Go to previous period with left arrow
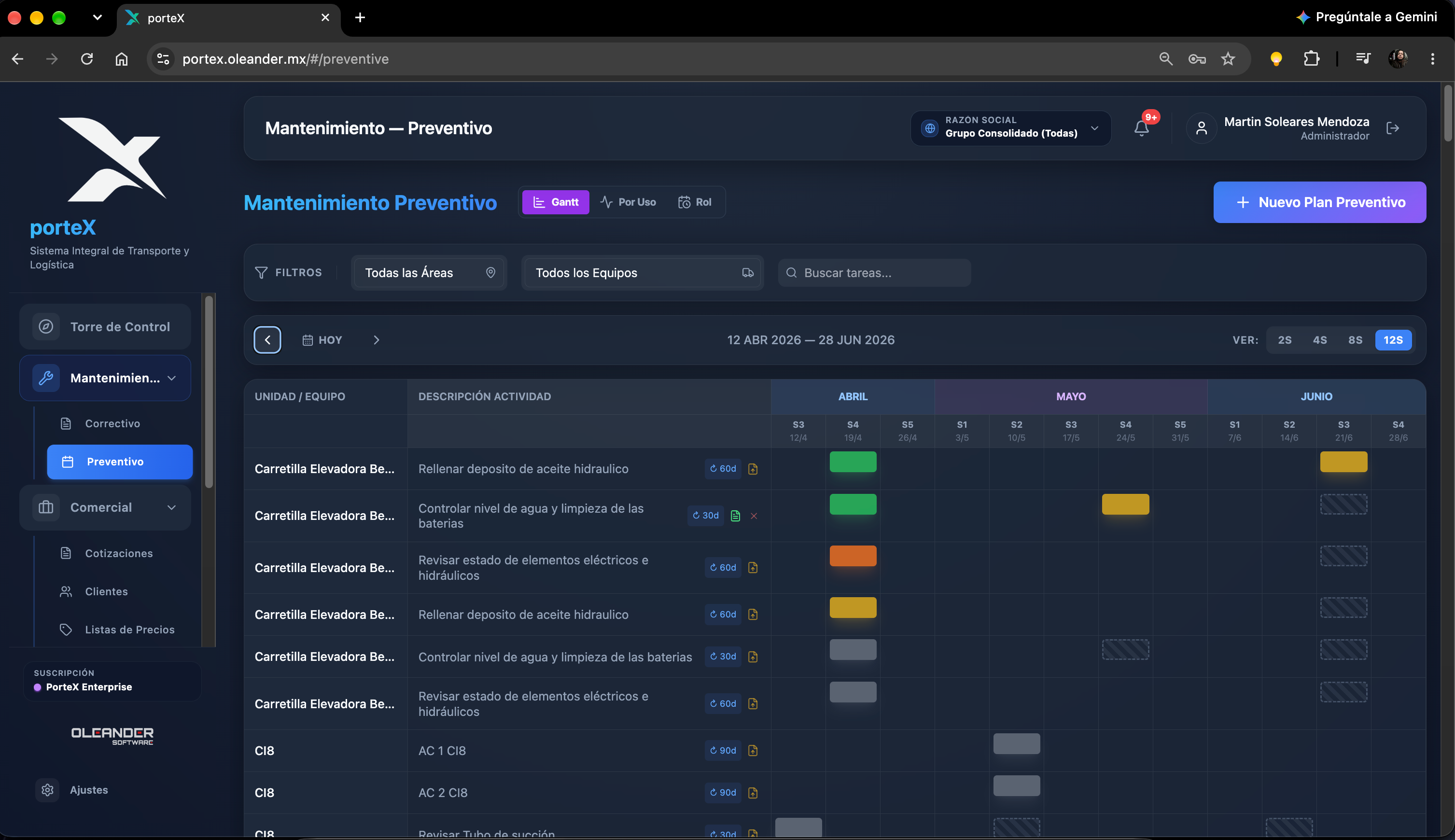Screen dimensions: 1455x840 click(267, 340)
